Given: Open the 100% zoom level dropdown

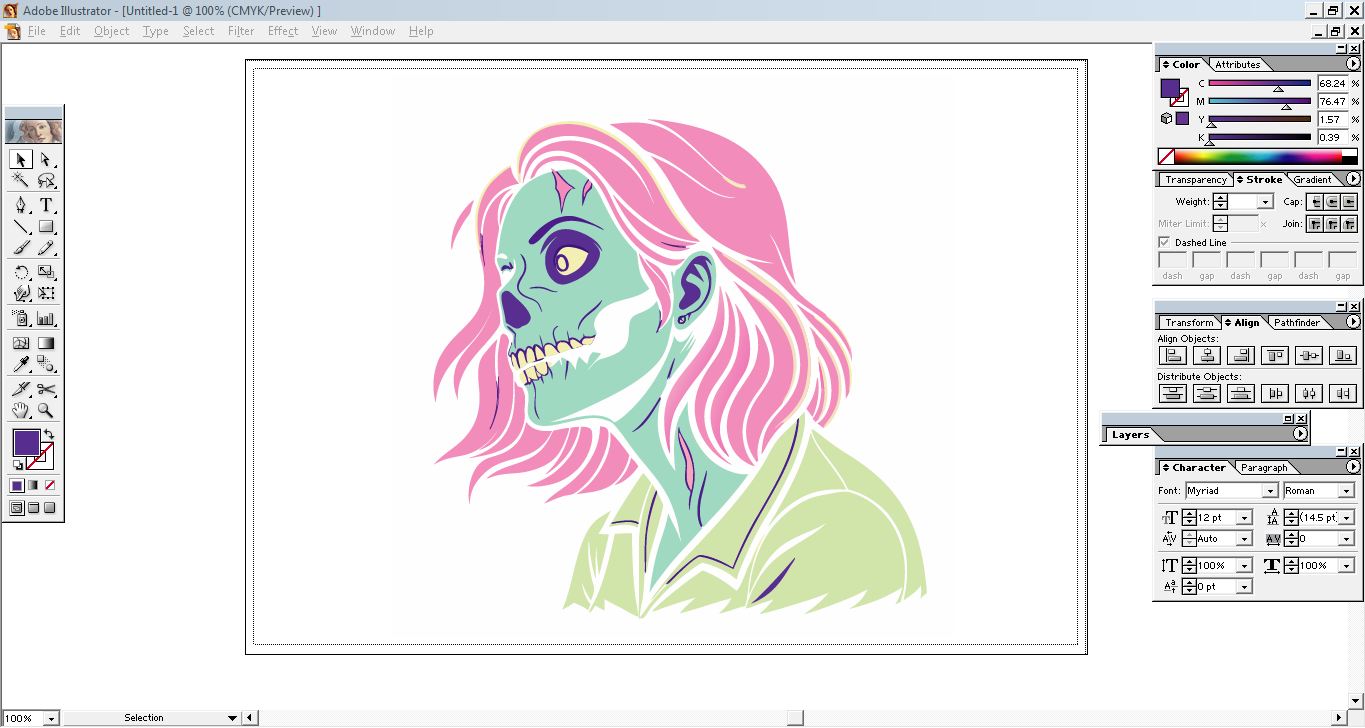Looking at the screenshot, I should coord(51,718).
